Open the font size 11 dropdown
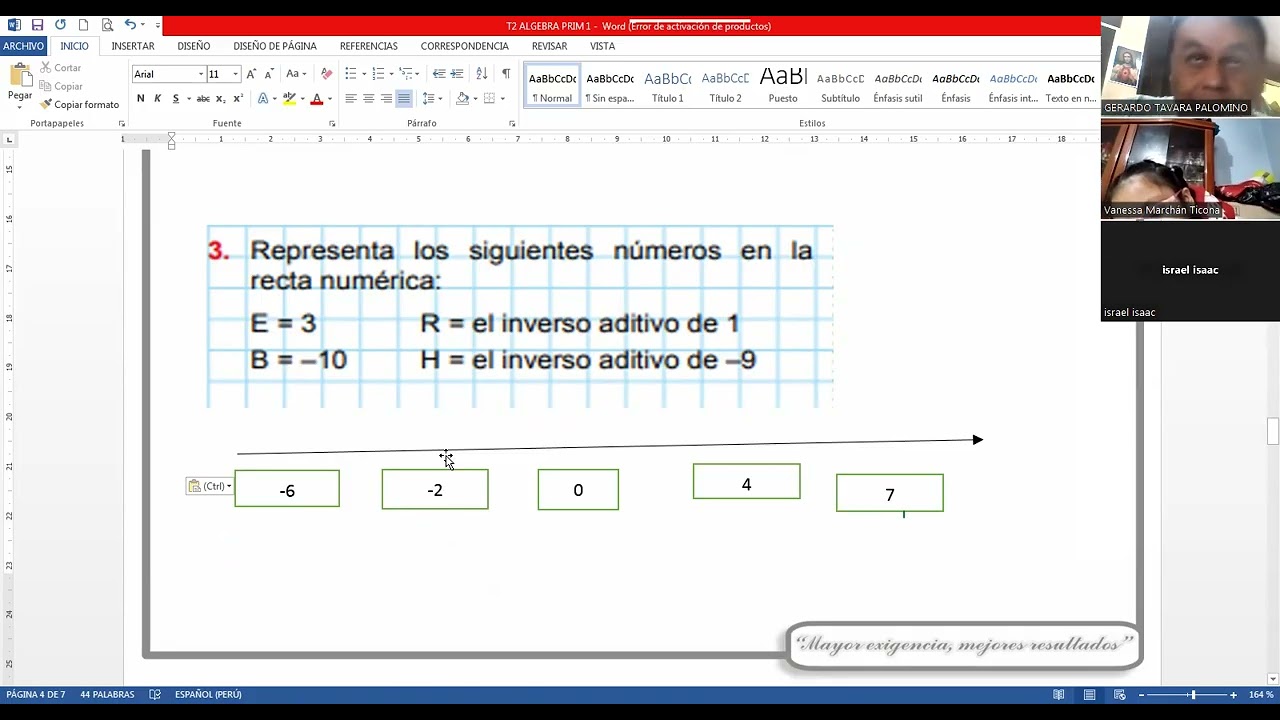1280x720 pixels. pos(236,74)
